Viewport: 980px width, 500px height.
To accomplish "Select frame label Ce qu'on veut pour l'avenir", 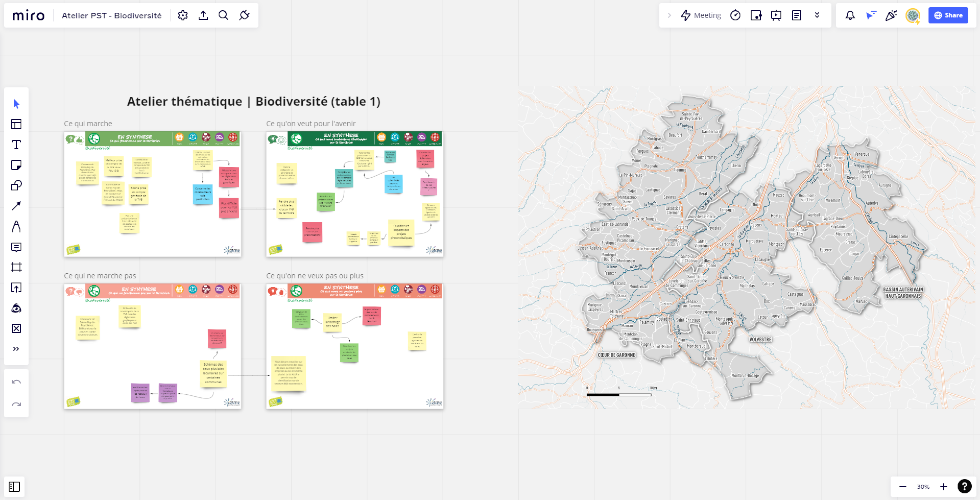I will (x=311, y=124).
